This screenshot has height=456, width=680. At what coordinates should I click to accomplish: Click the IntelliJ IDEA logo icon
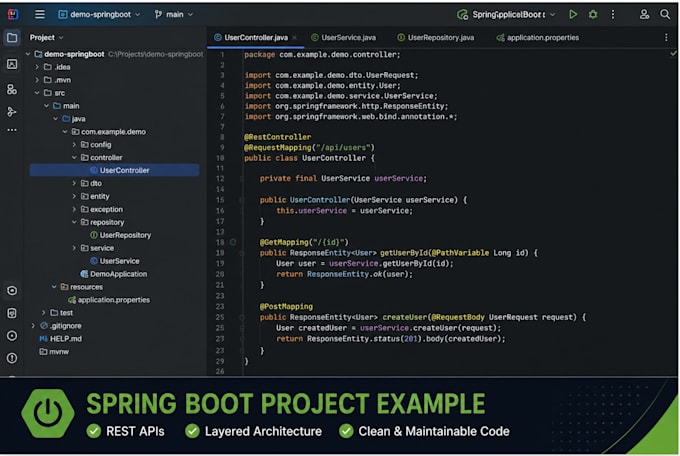13,14
